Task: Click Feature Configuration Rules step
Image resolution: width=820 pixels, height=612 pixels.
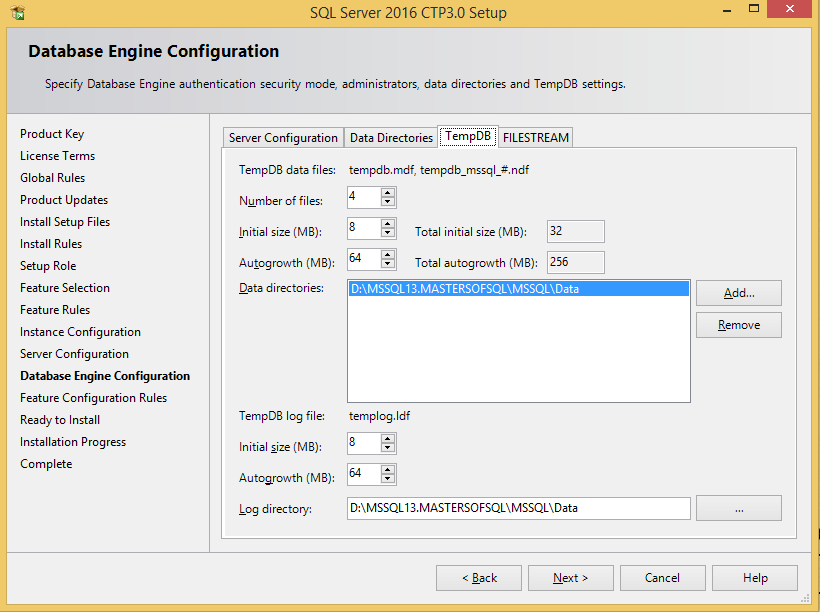Action: [93, 398]
